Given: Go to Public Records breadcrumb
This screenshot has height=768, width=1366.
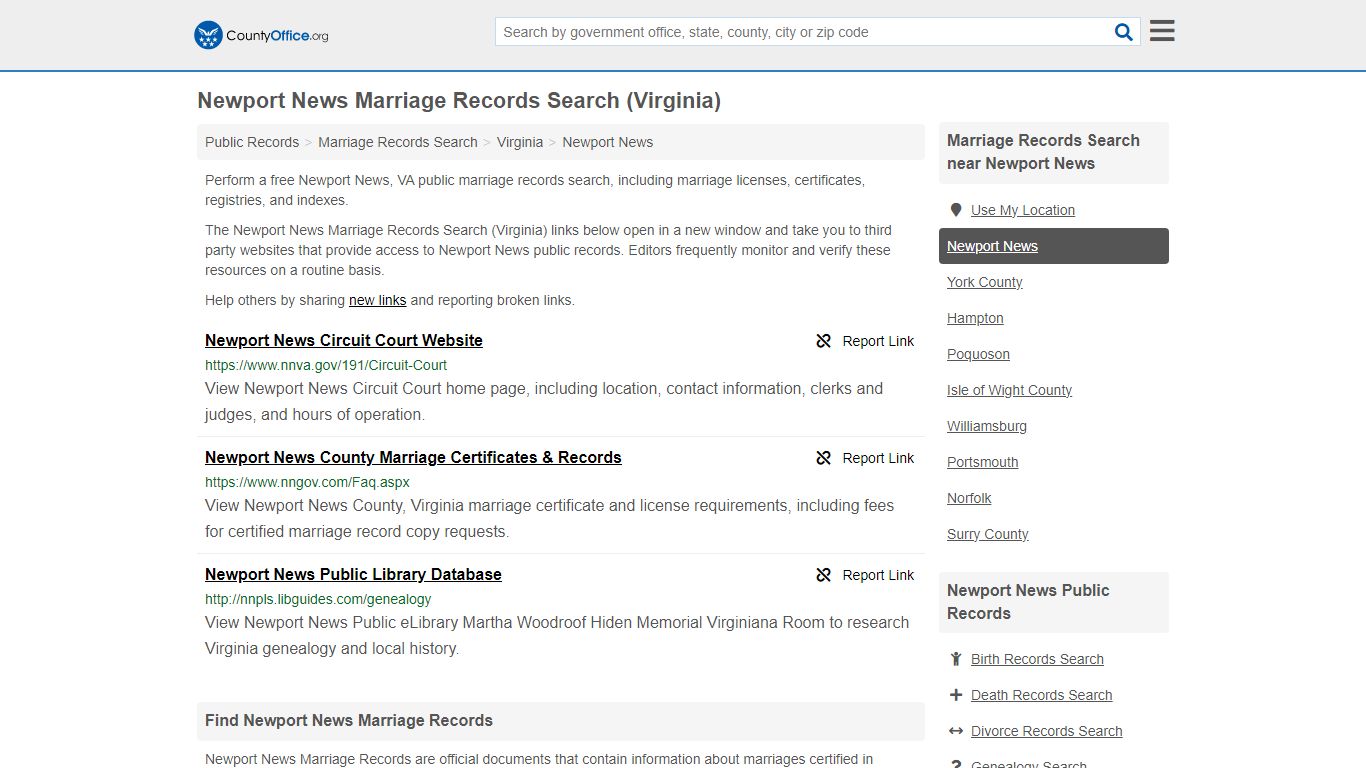Looking at the screenshot, I should click(252, 142).
